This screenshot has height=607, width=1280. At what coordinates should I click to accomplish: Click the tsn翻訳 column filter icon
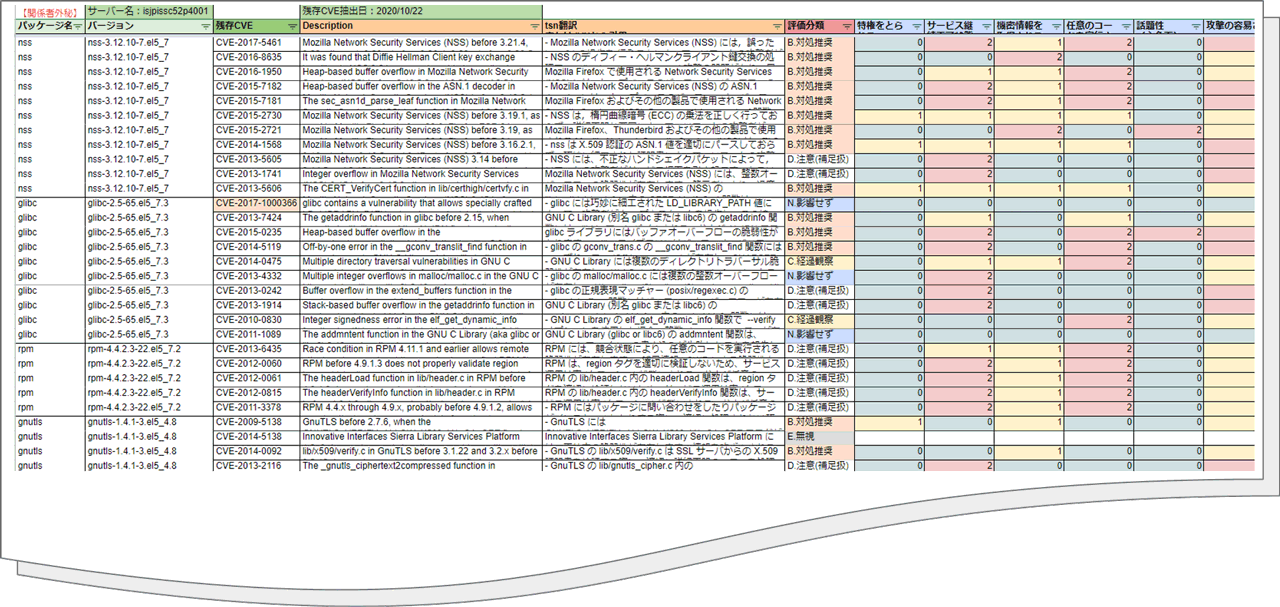(x=778, y=27)
